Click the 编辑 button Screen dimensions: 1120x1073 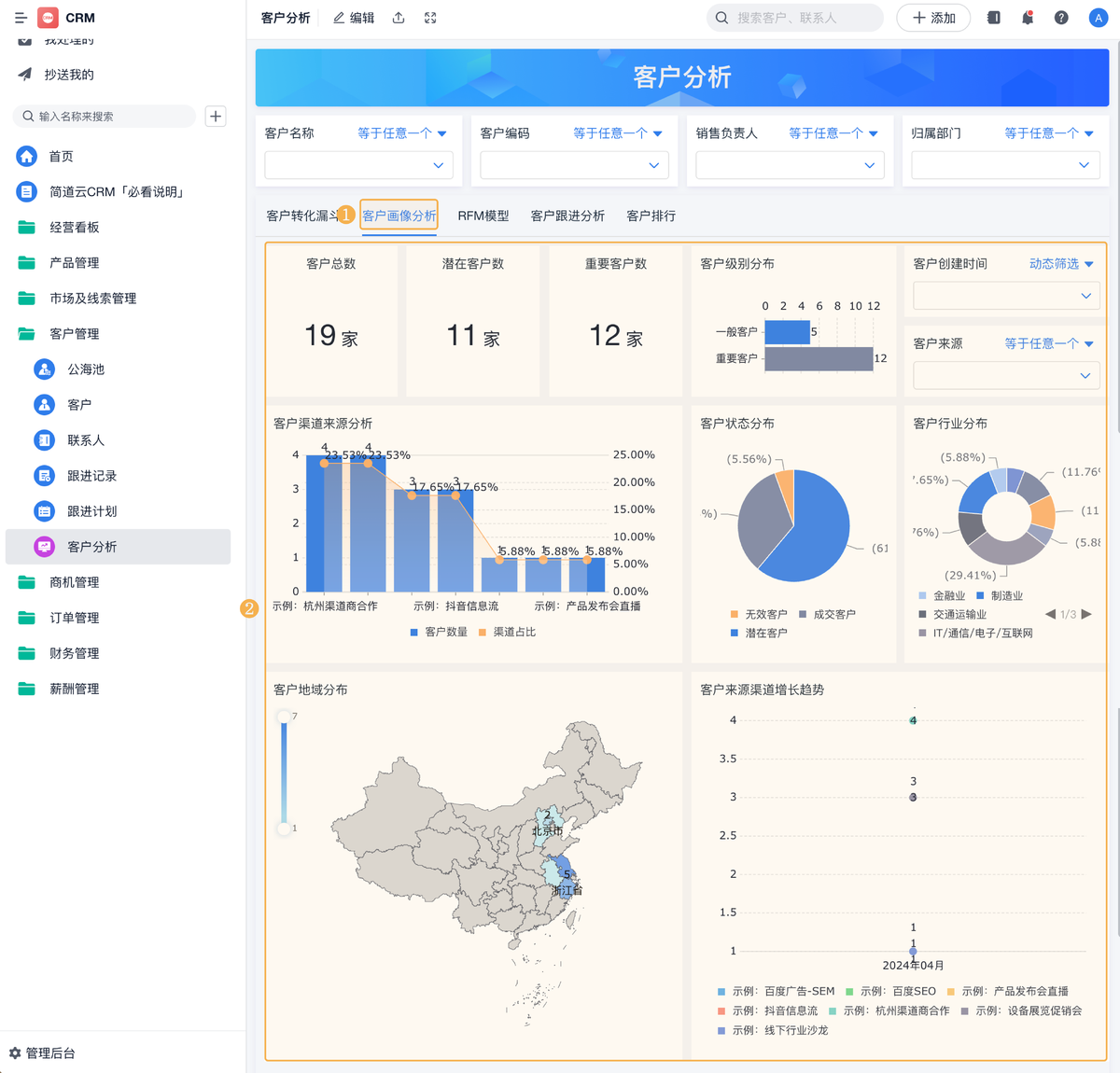point(355,18)
